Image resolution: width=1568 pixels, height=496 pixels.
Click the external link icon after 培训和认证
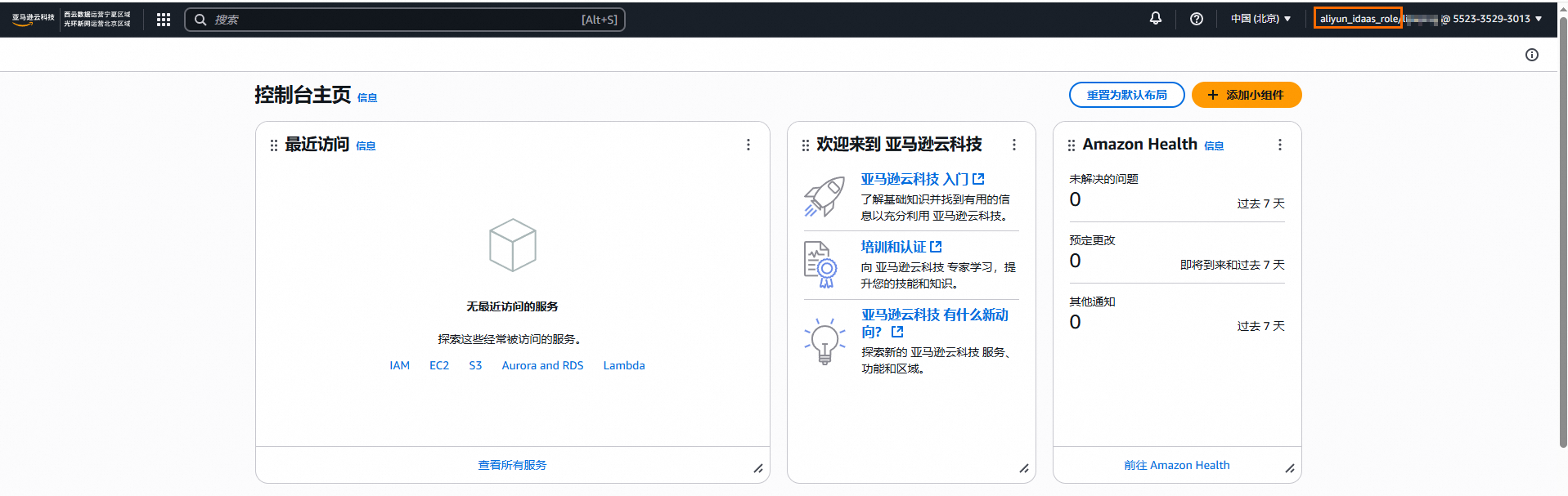tap(936, 247)
